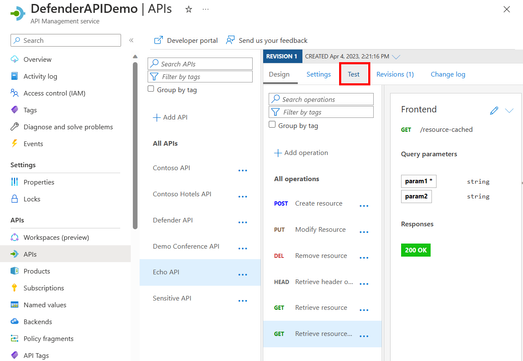523x361 pixels.
Task: Open the more options ellipsis beside title
Action: click(x=206, y=9)
